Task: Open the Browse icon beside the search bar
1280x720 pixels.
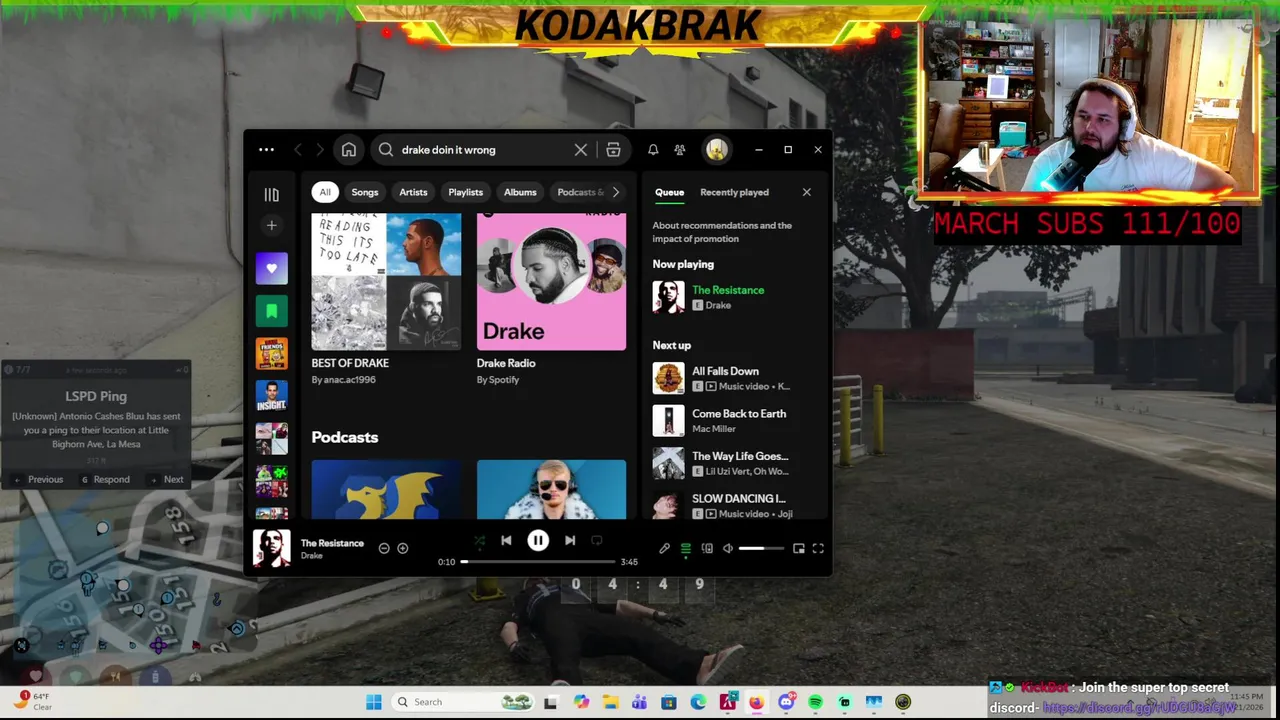Action: point(613,150)
